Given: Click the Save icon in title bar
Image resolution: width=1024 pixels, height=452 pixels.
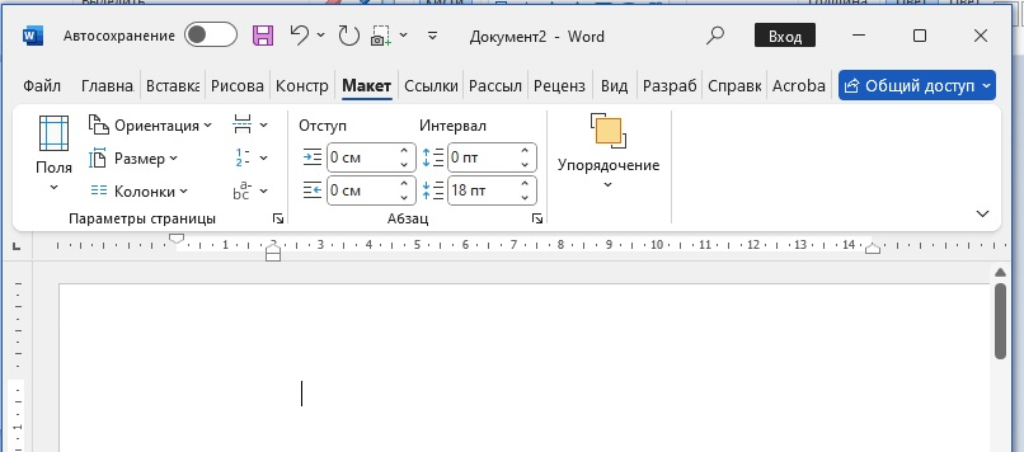Looking at the screenshot, I should [x=263, y=36].
